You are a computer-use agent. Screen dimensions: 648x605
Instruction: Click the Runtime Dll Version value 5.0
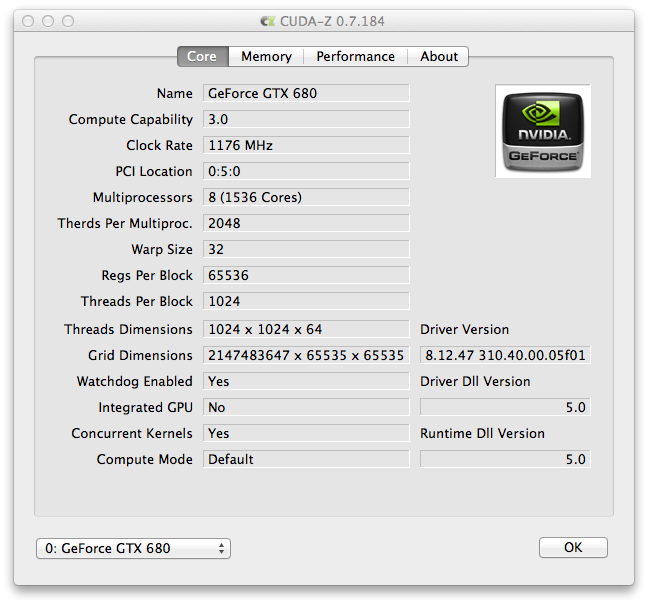coord(505,459)
